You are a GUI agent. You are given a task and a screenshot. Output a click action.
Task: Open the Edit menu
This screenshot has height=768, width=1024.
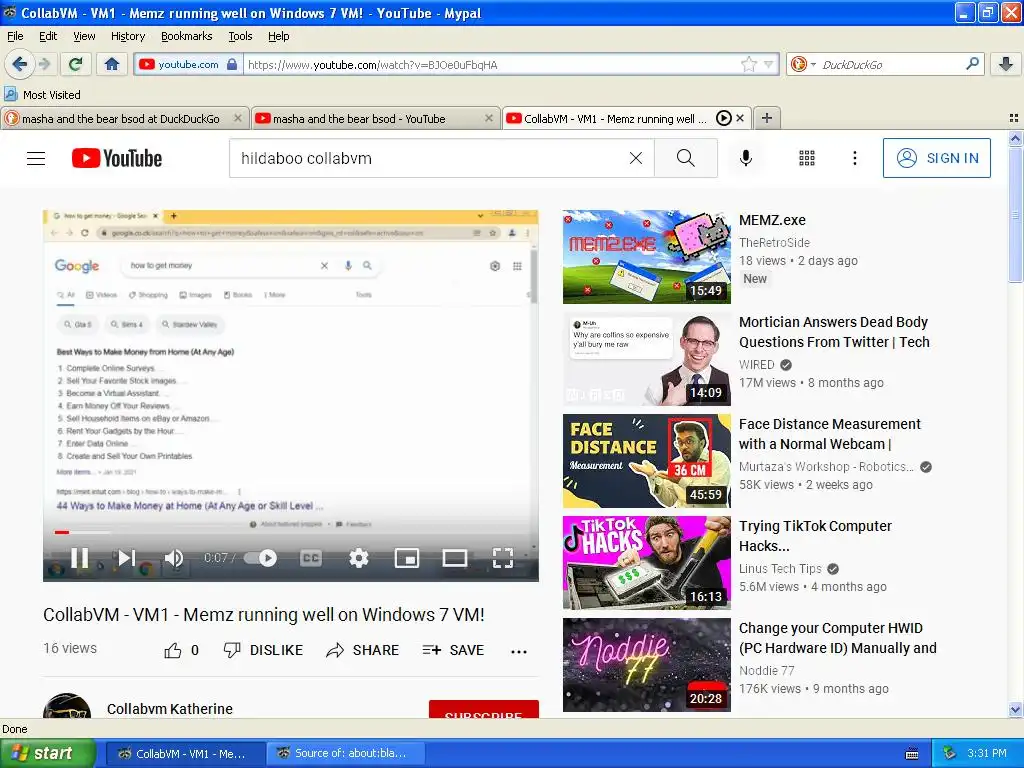pos(48,36)
